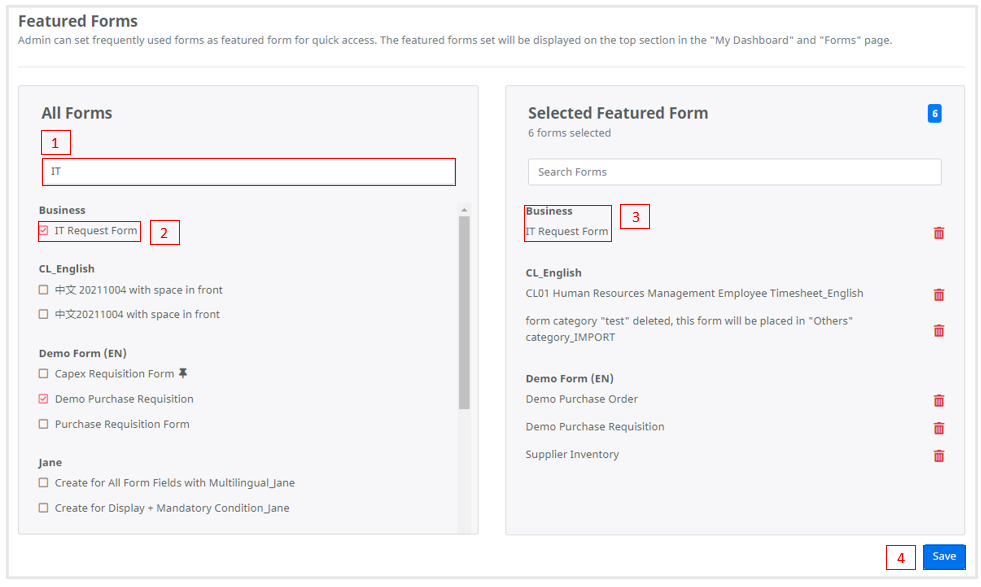Screen dimensions: 981x587
Task: Click the CL_English heading in All Forms
Action: pyautogui.click(x=66, y=269)
